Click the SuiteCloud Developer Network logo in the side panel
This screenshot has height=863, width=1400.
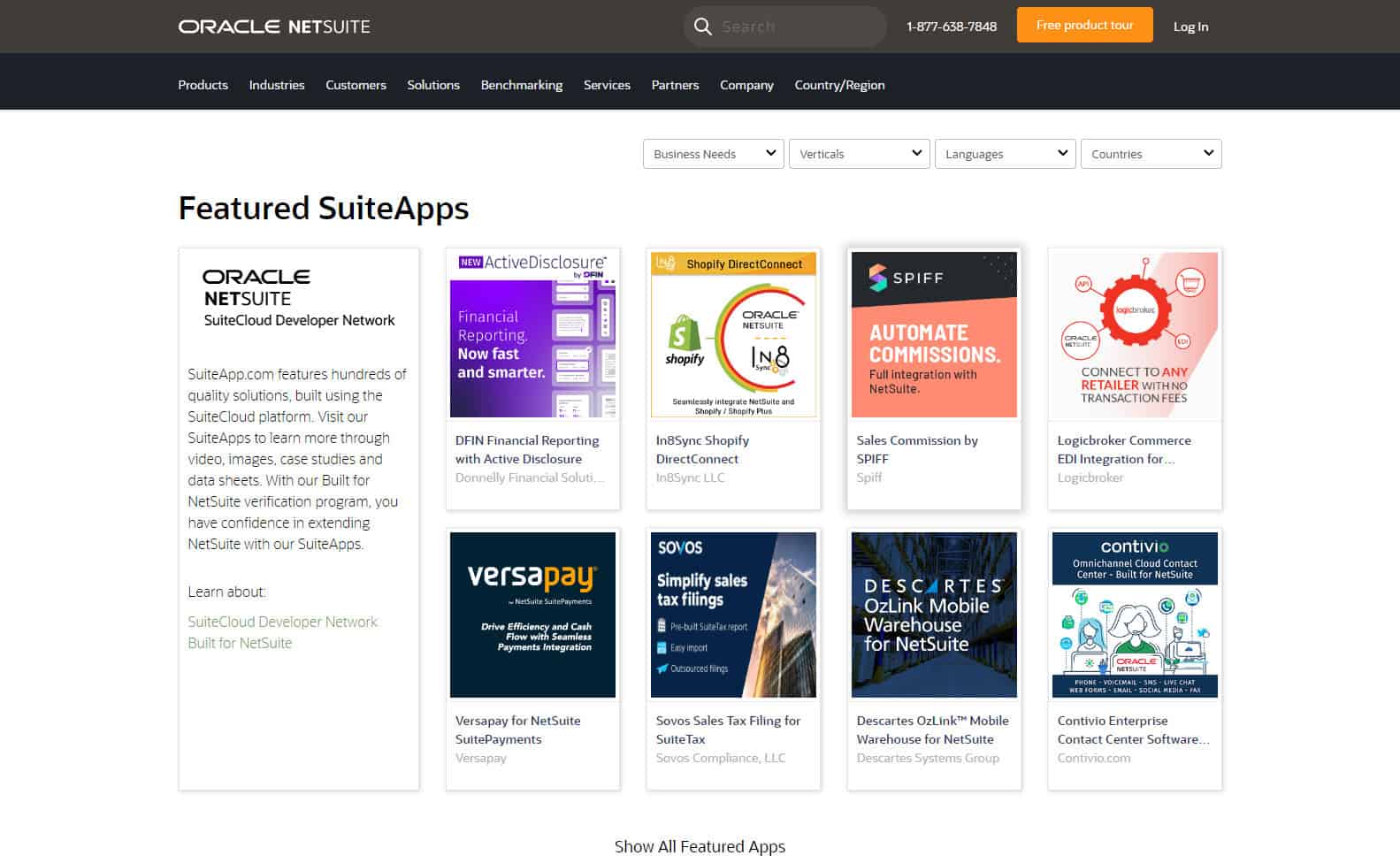pyautogui.click(x=299, y=298)
